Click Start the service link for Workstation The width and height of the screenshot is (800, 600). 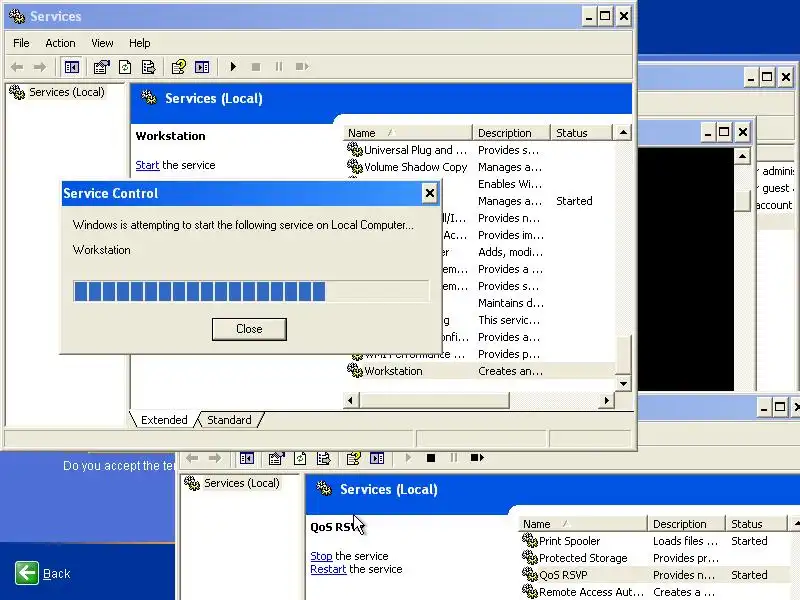(x=147, y=165)
